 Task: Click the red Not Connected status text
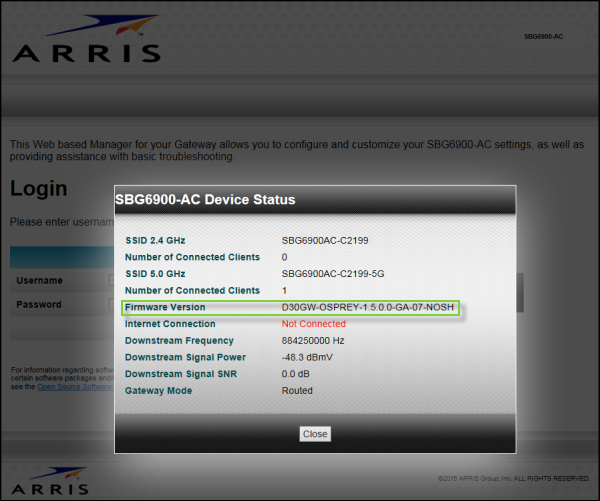314,324
